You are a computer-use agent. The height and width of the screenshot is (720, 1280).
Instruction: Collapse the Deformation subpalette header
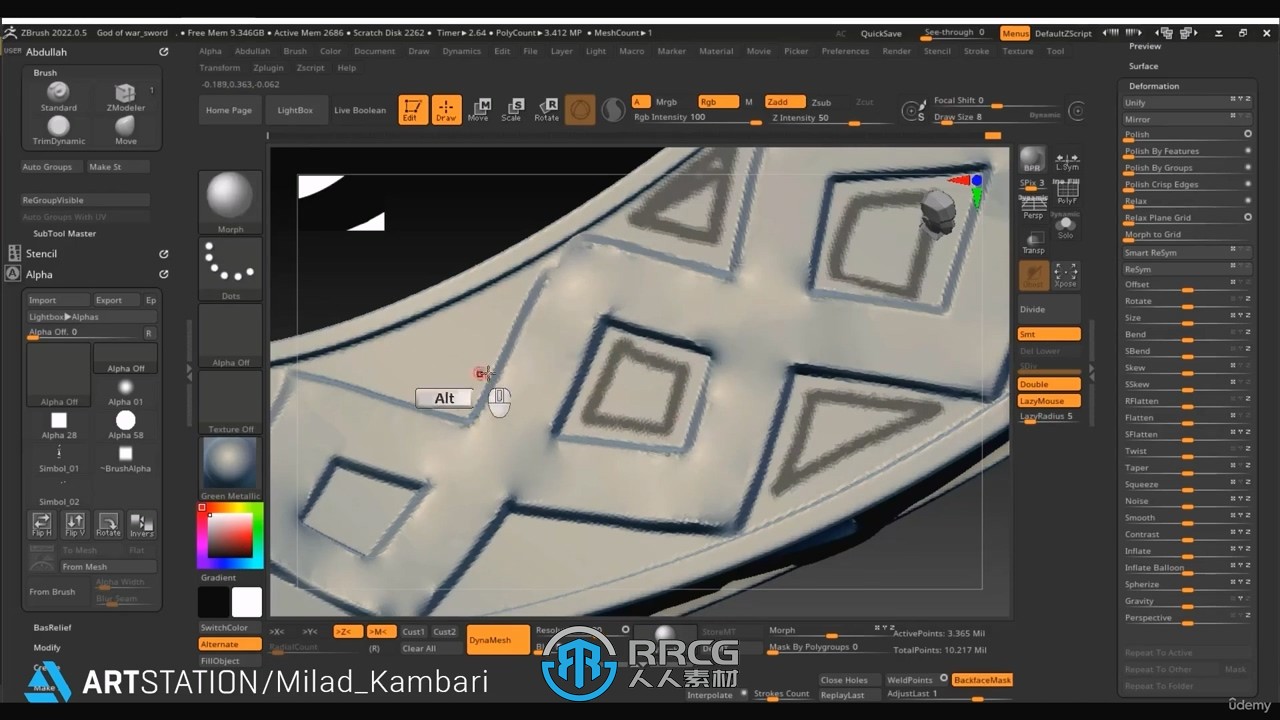pyautogui.click(x=1154, y=86)
